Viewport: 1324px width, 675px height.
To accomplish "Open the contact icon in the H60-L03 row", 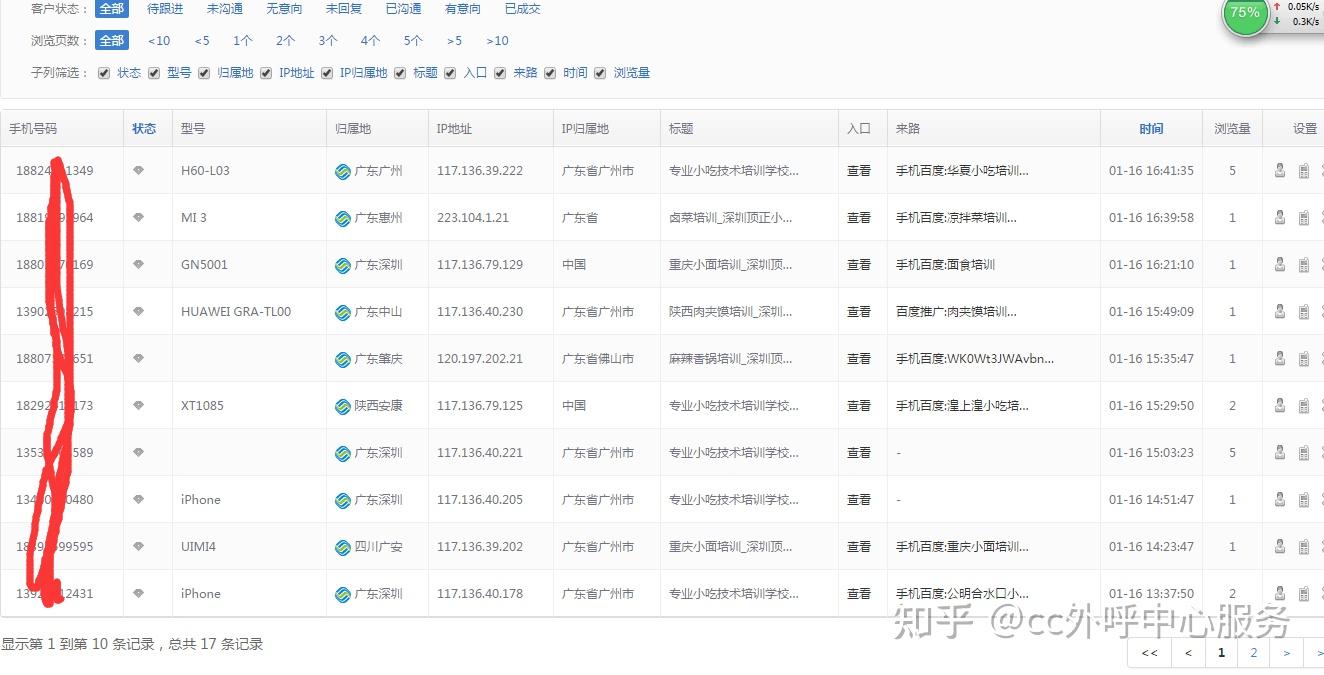I will click(1280, 170).
